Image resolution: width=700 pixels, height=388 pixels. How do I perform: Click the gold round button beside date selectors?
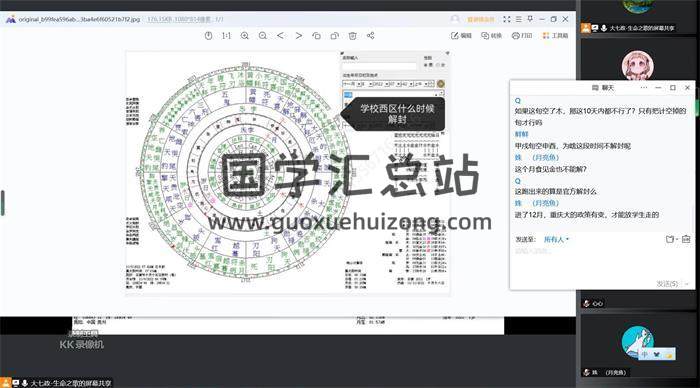click(441, 84)
